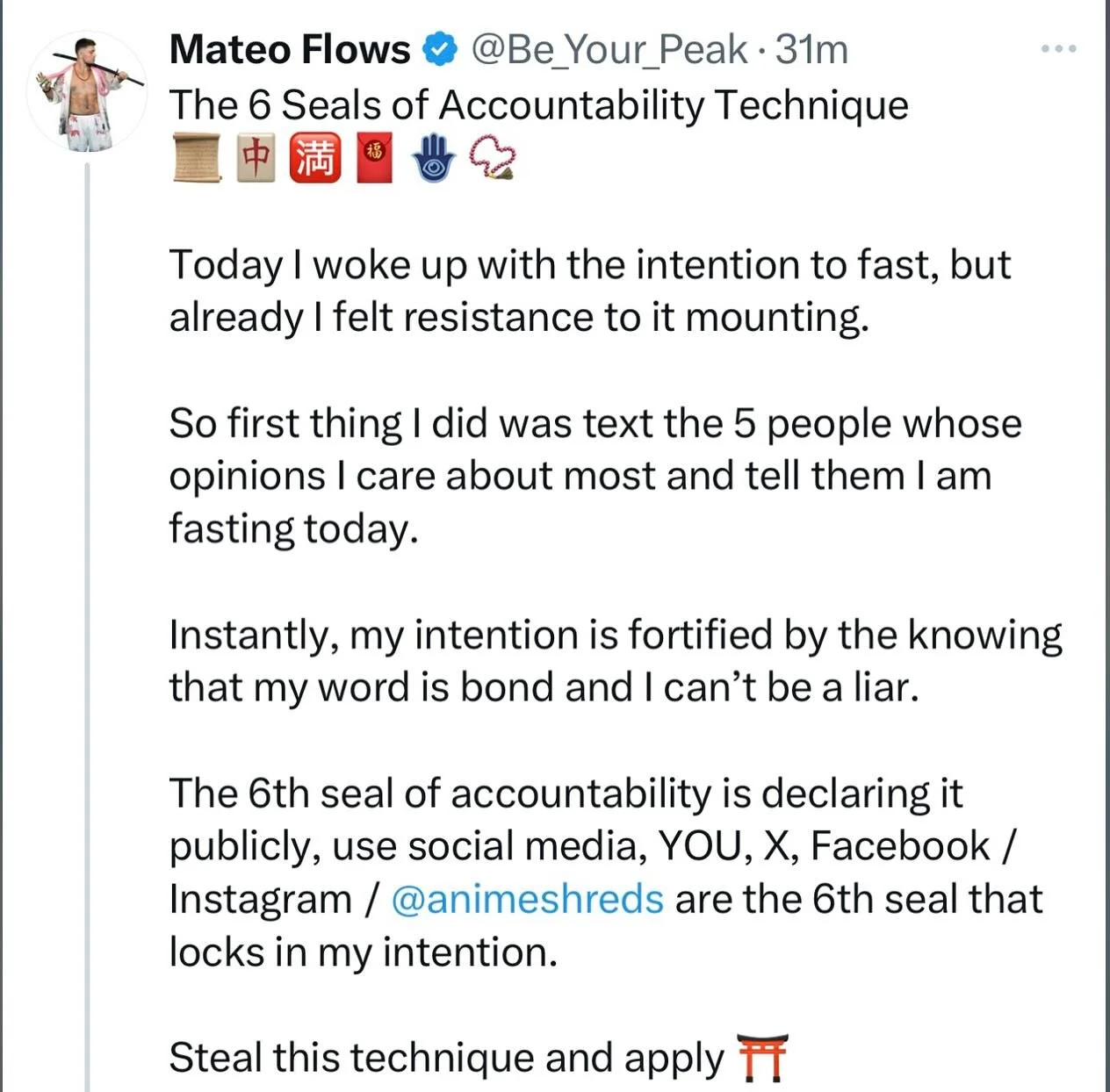Open the three-dot more options menu
This screenshot has height=1092, width=1110.
[x=1058, y=49]
